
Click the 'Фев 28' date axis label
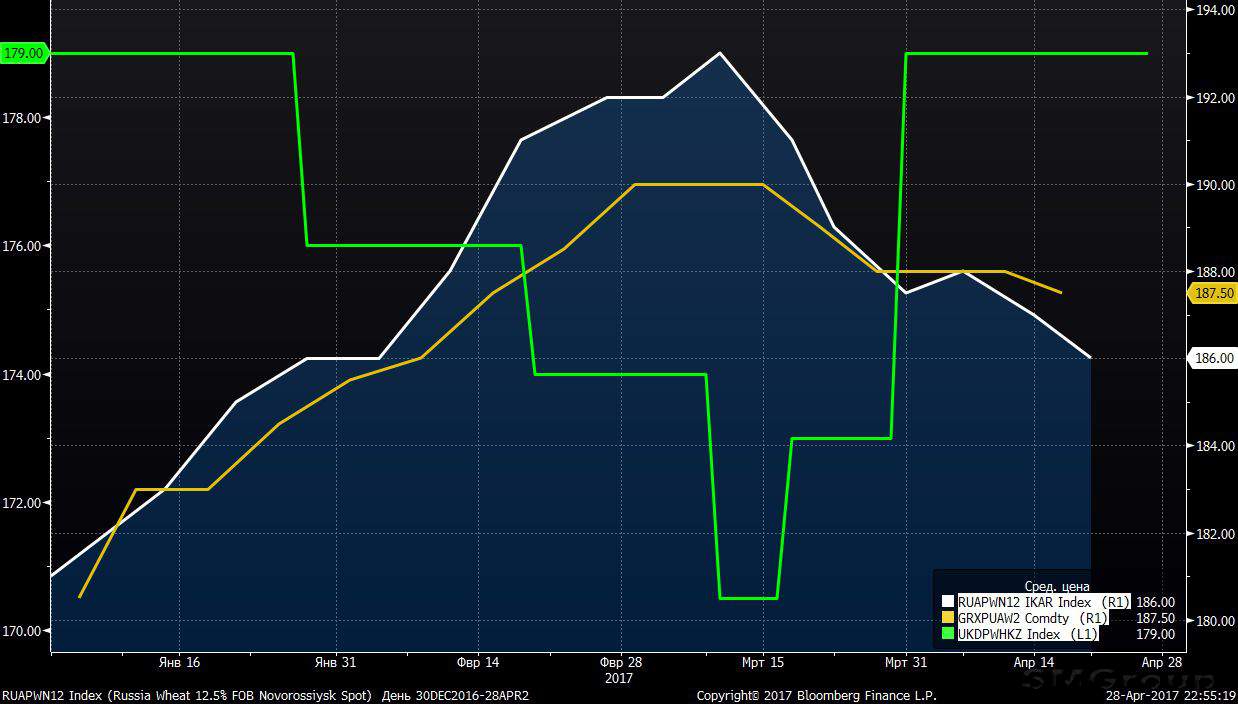point(621,663)
